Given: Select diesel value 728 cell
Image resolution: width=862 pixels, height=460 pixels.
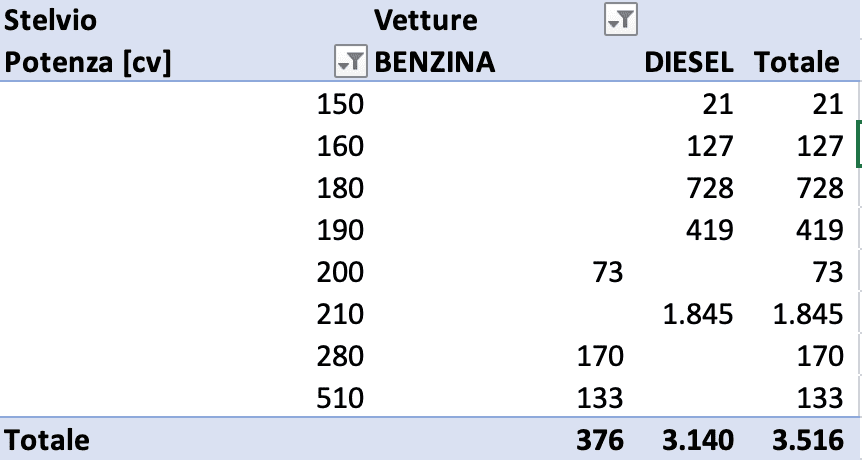Looking at the screenshot, I should 710,188.
